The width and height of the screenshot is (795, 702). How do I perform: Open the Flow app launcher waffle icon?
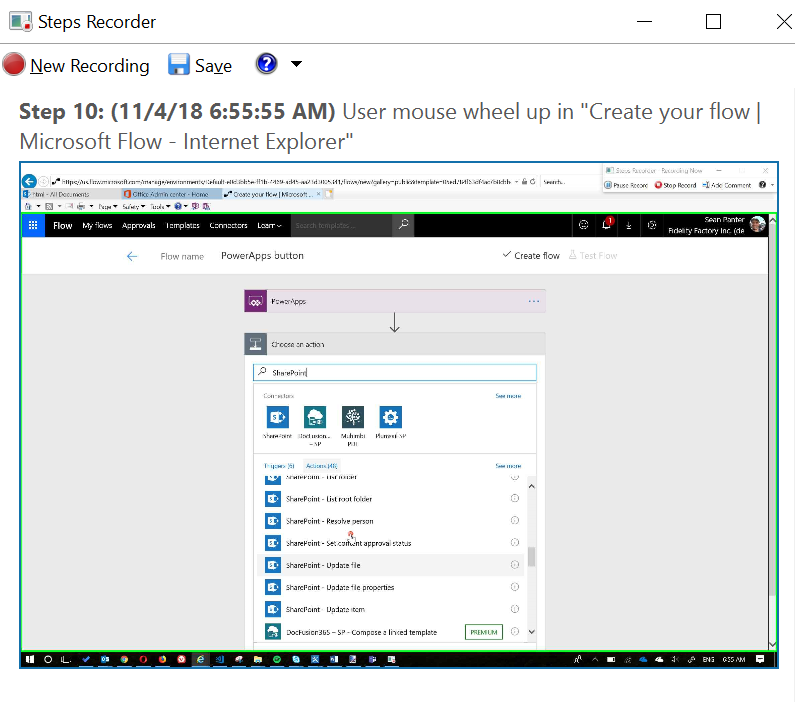[x=33, y=225]
